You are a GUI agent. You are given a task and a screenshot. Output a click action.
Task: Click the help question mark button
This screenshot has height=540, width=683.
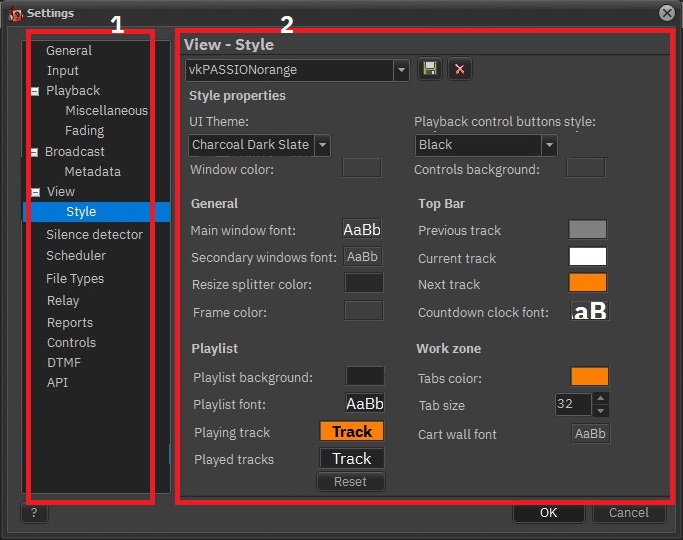pos(34,513)
